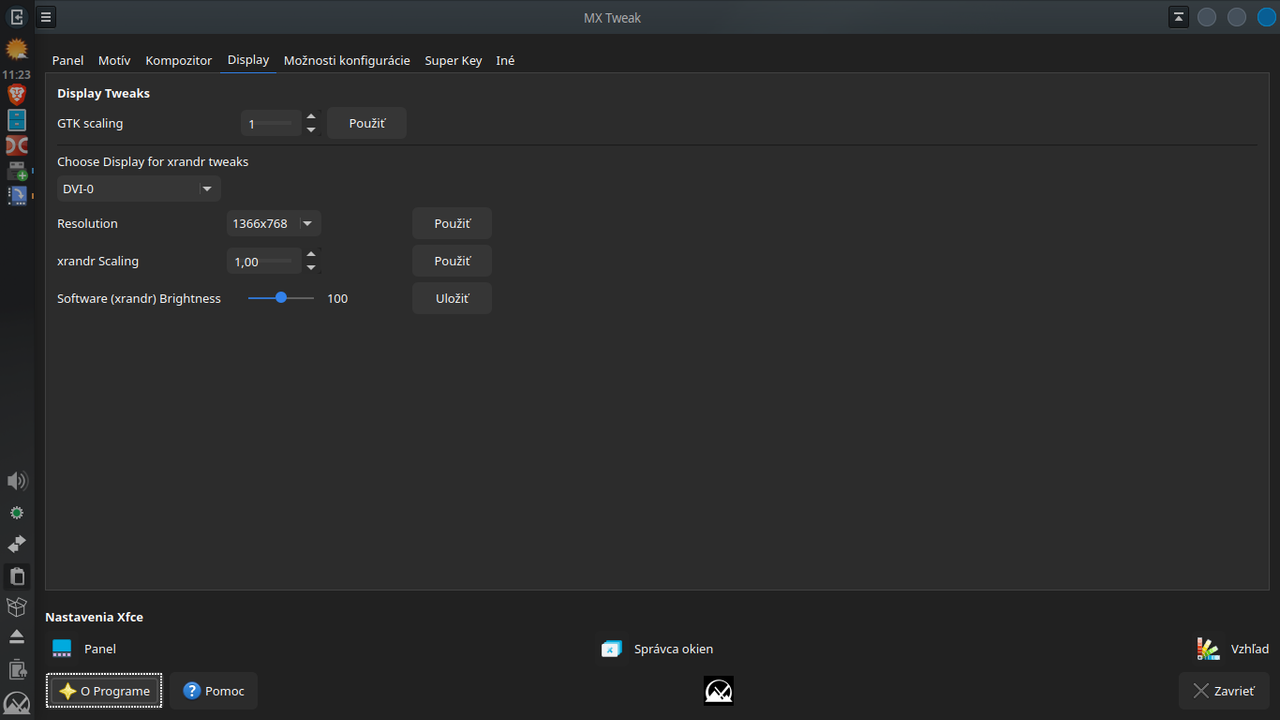Click the open box package icon in panel
This screenshot has height=720, width=1280.
coord(16,607)
